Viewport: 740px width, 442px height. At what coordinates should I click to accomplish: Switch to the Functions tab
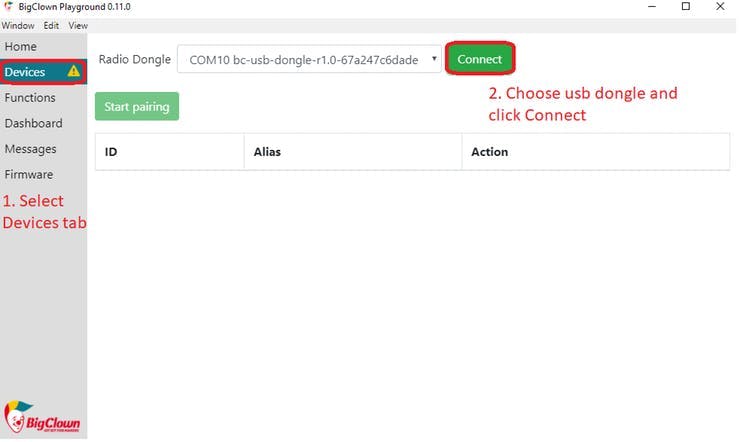30,98
